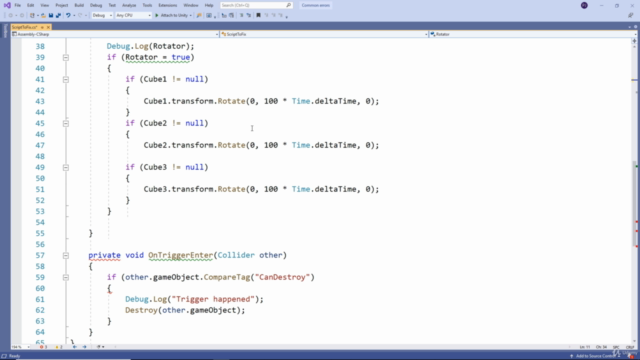Click the comment out selection icon

(x=241, y=16)
